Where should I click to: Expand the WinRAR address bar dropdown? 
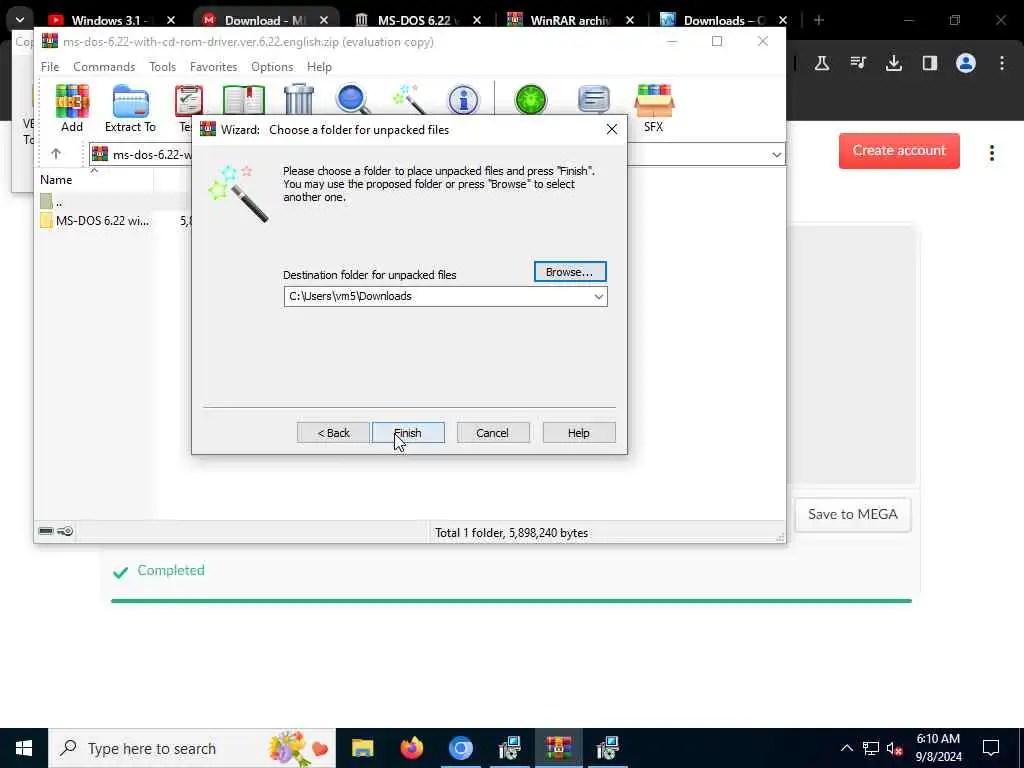pos(776,155)
